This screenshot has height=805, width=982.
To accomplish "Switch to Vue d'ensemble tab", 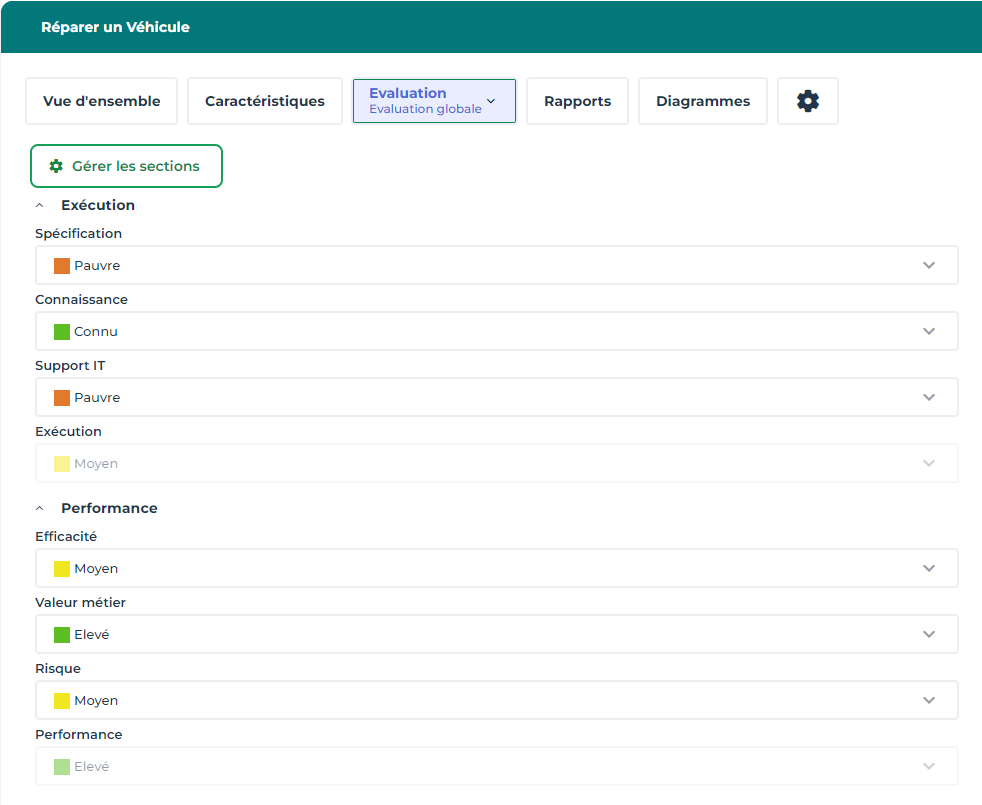I will pos(101,101).
